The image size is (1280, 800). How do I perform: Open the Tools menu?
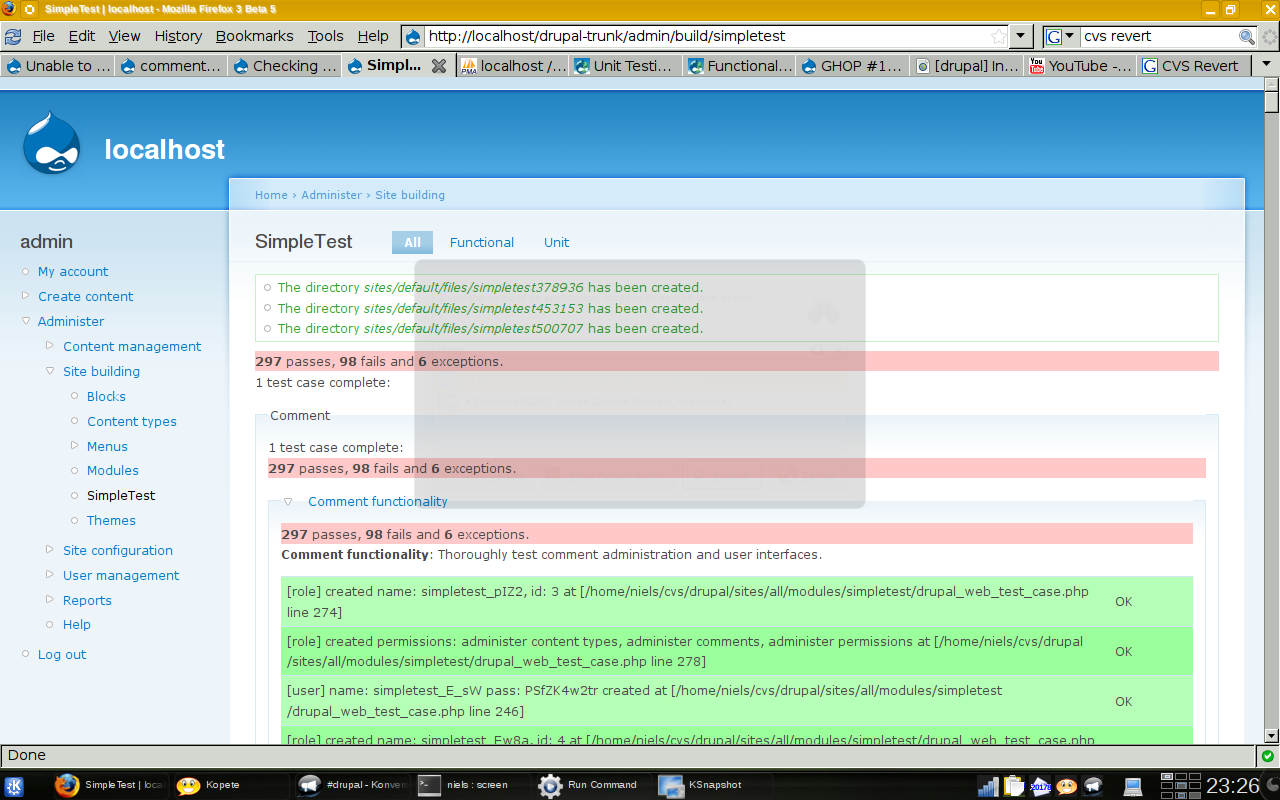pos(325,36)
